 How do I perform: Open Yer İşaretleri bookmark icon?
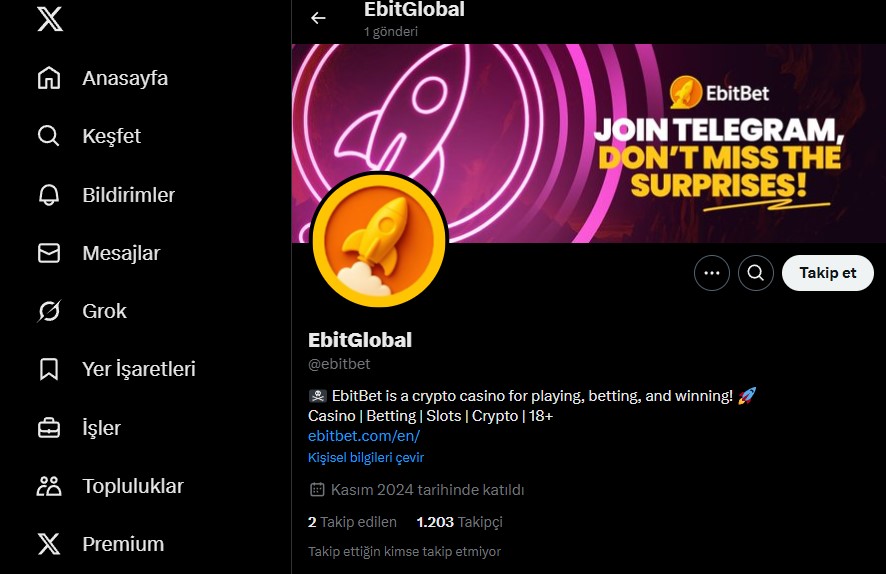[49, 369]
